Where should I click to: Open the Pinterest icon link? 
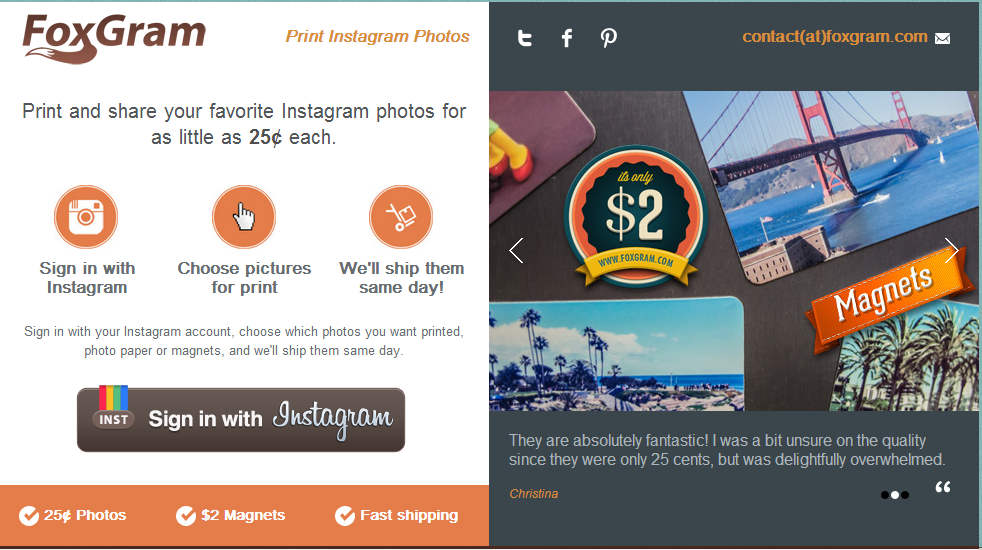(609, 38)
